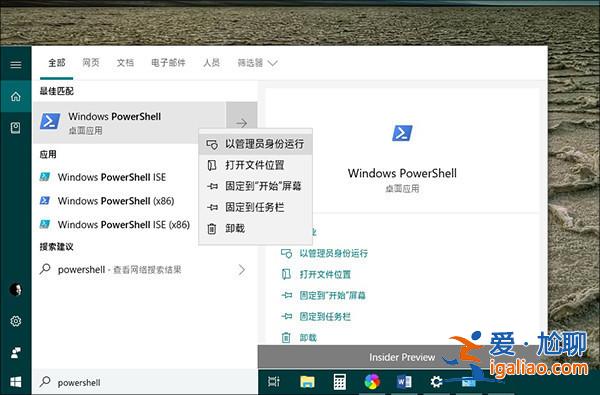Click 以管理员身份运行 link in preview pane

pyautogui.click(x=333, y=253)
